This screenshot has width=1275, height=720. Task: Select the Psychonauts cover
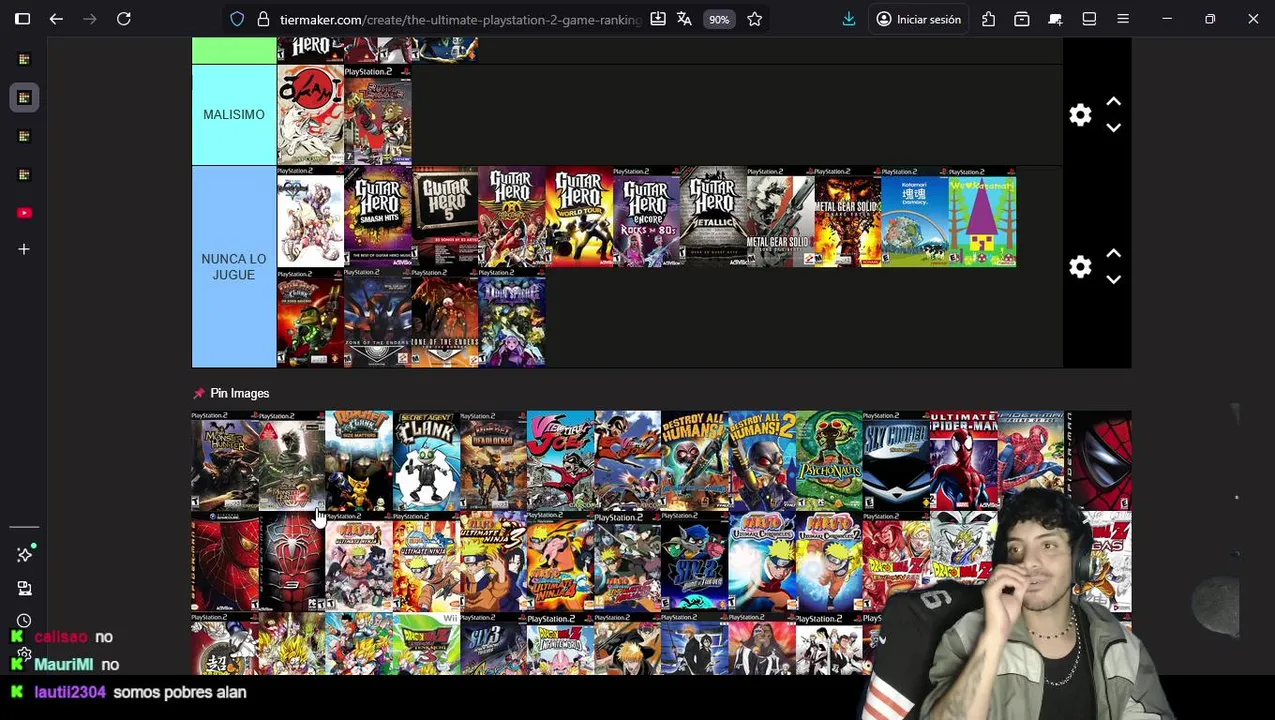coord(829,461)
